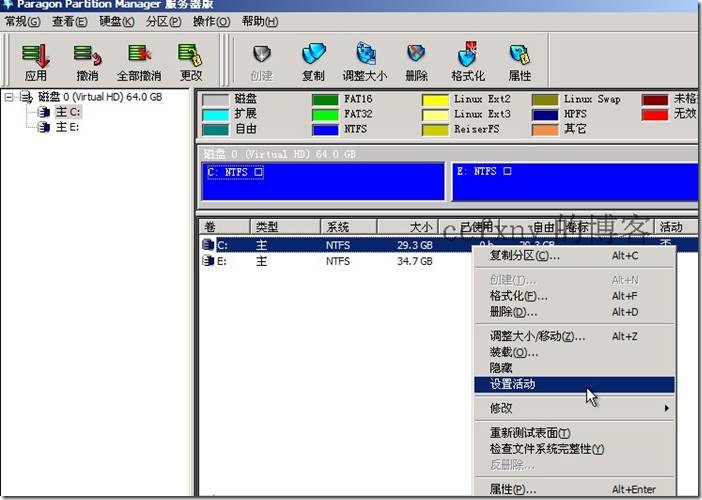Collapse the 磁盘 0 tree node
Image resolution: width=702 pixels, height=500 pixels.
pos(9,97)
